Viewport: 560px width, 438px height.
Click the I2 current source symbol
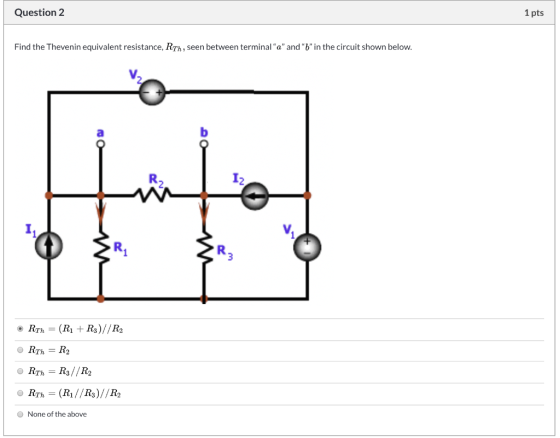point(255,196)
